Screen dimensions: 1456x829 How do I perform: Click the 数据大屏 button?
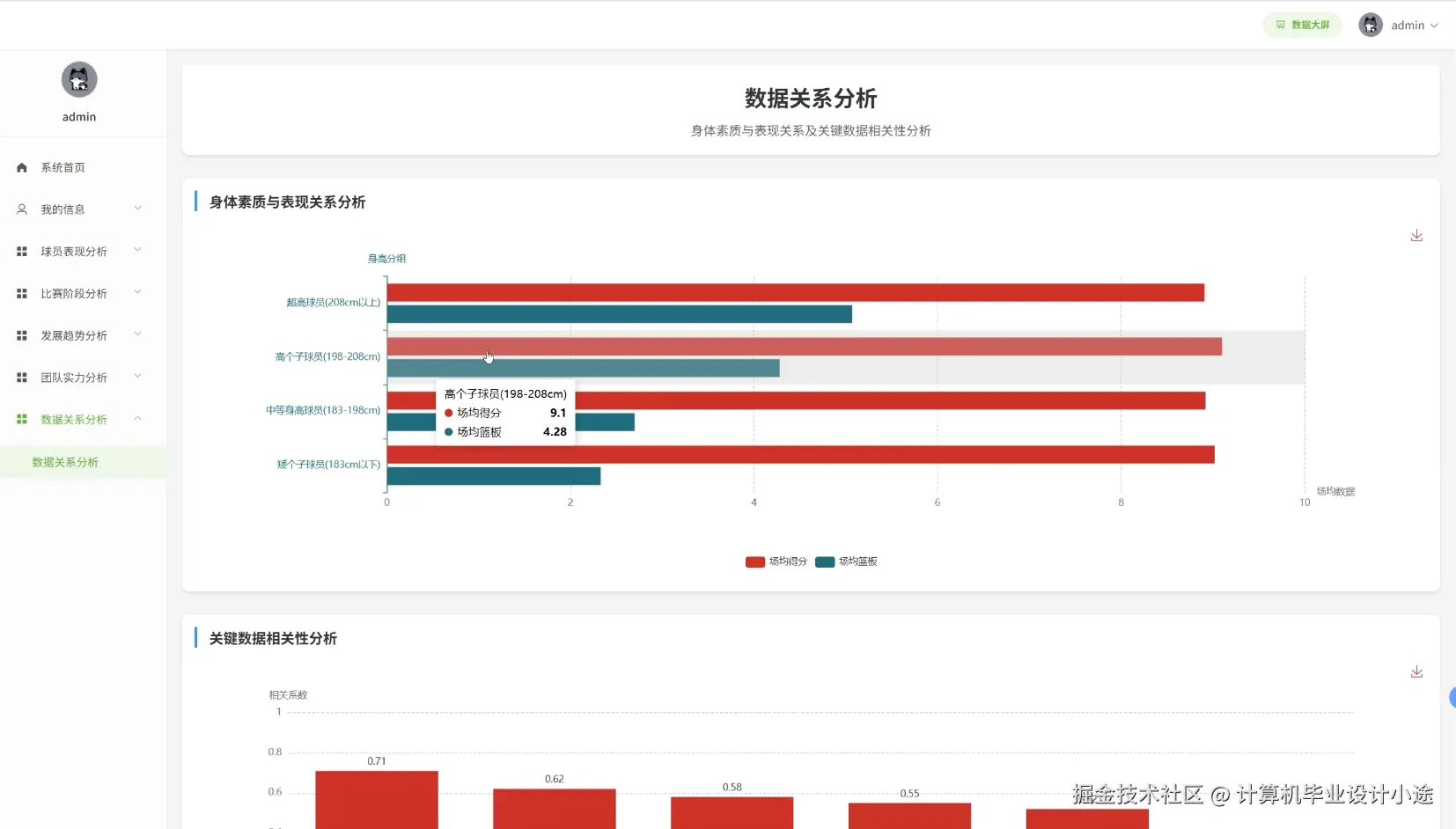tap(1302, 24)
